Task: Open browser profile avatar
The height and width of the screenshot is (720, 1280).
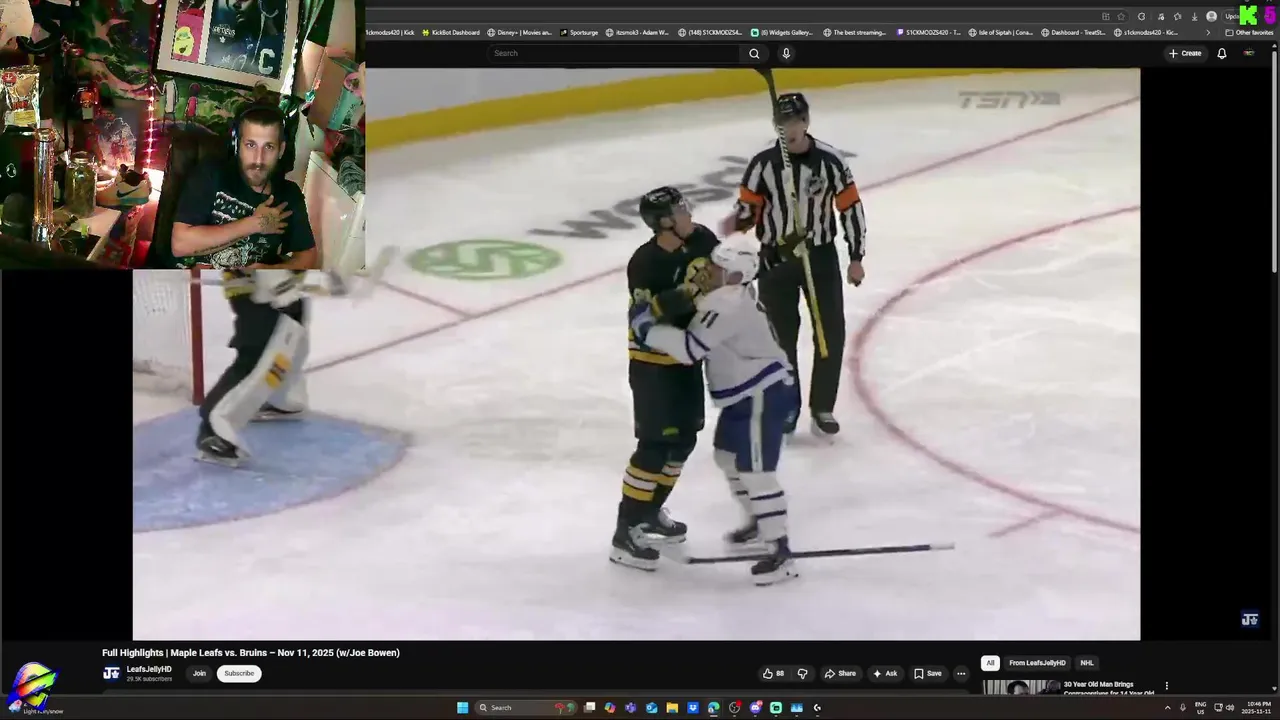Action: point(1211,17)
